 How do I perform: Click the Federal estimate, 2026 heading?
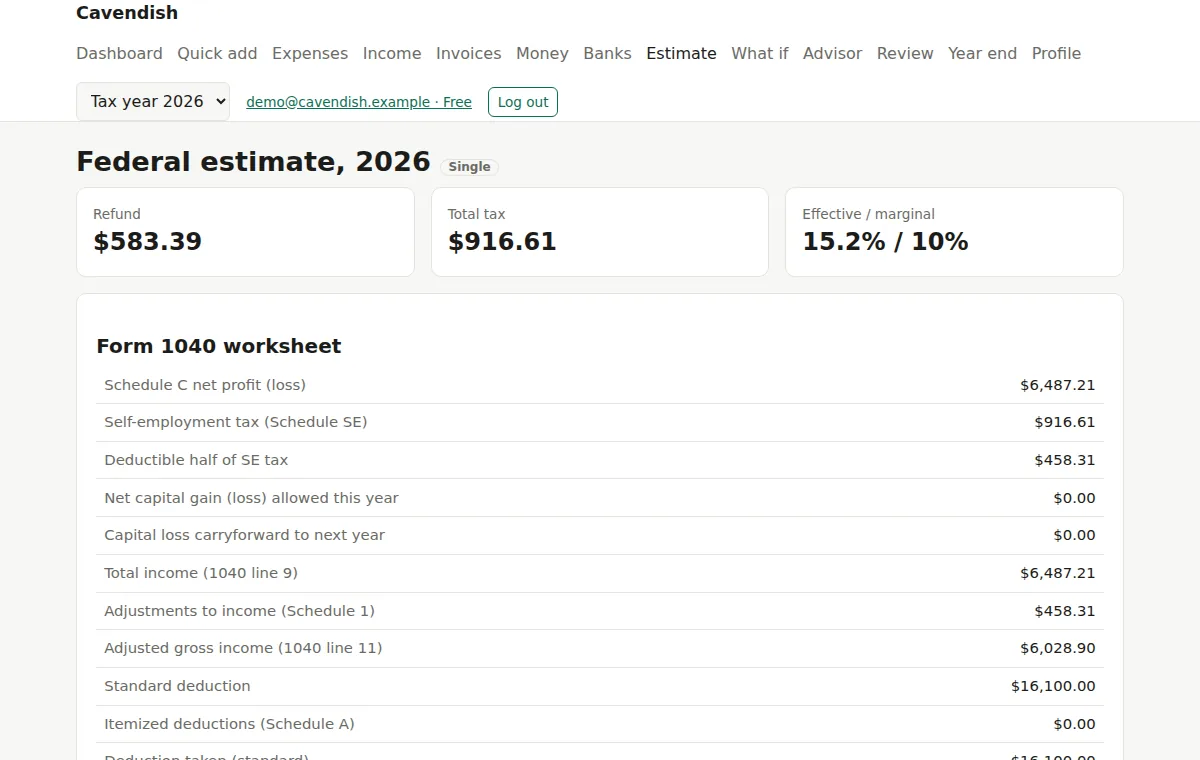(x=253, y=162)
